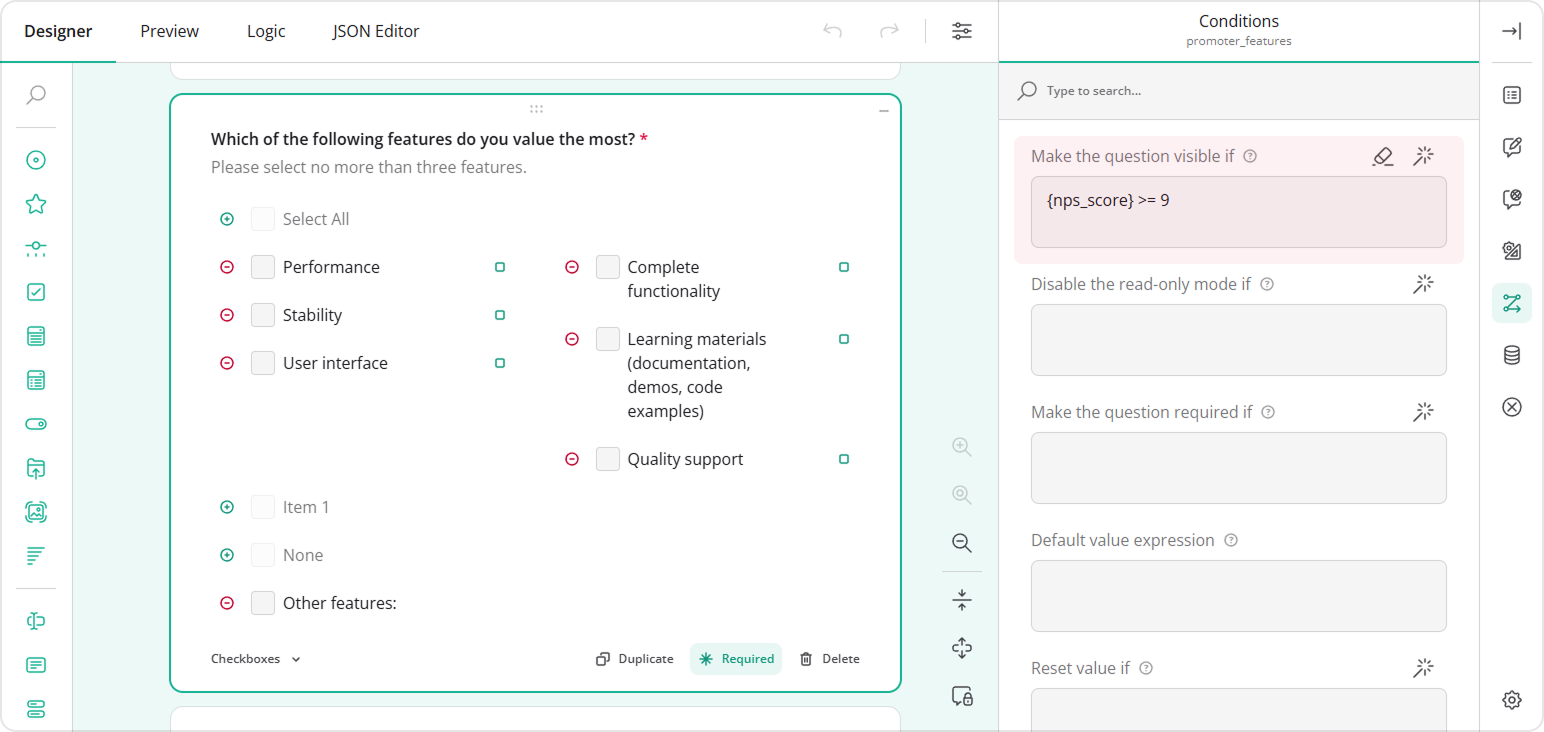
Task: Edit the nps_score visible-if expression
Action: point(1239,212)
